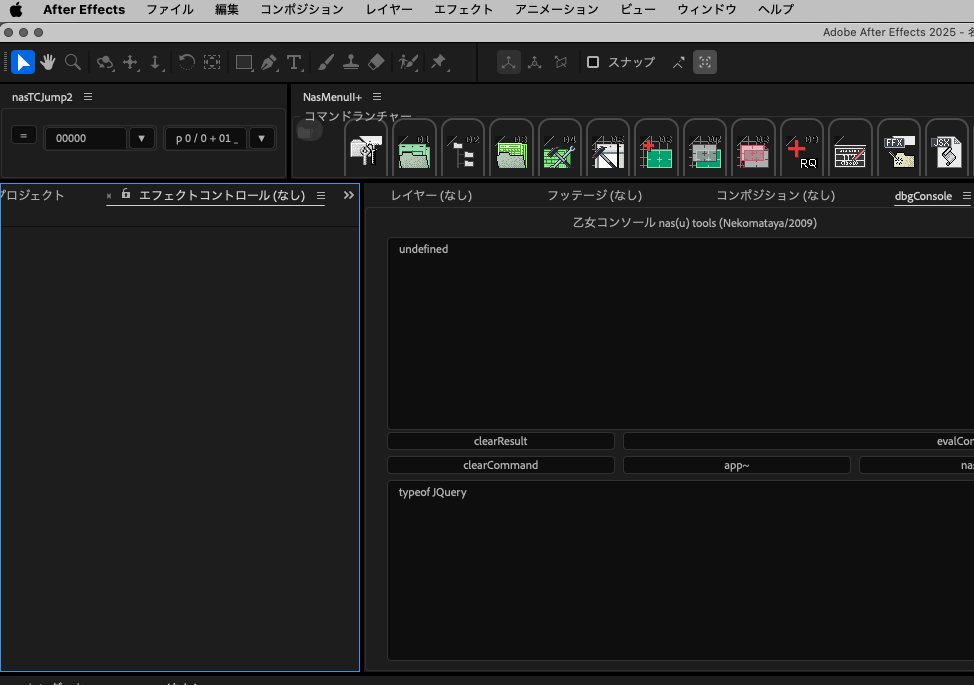Viewport: 974px width, 685px height.
Task: Select the Dolly camera tool
Action: [x=155, y=62]
